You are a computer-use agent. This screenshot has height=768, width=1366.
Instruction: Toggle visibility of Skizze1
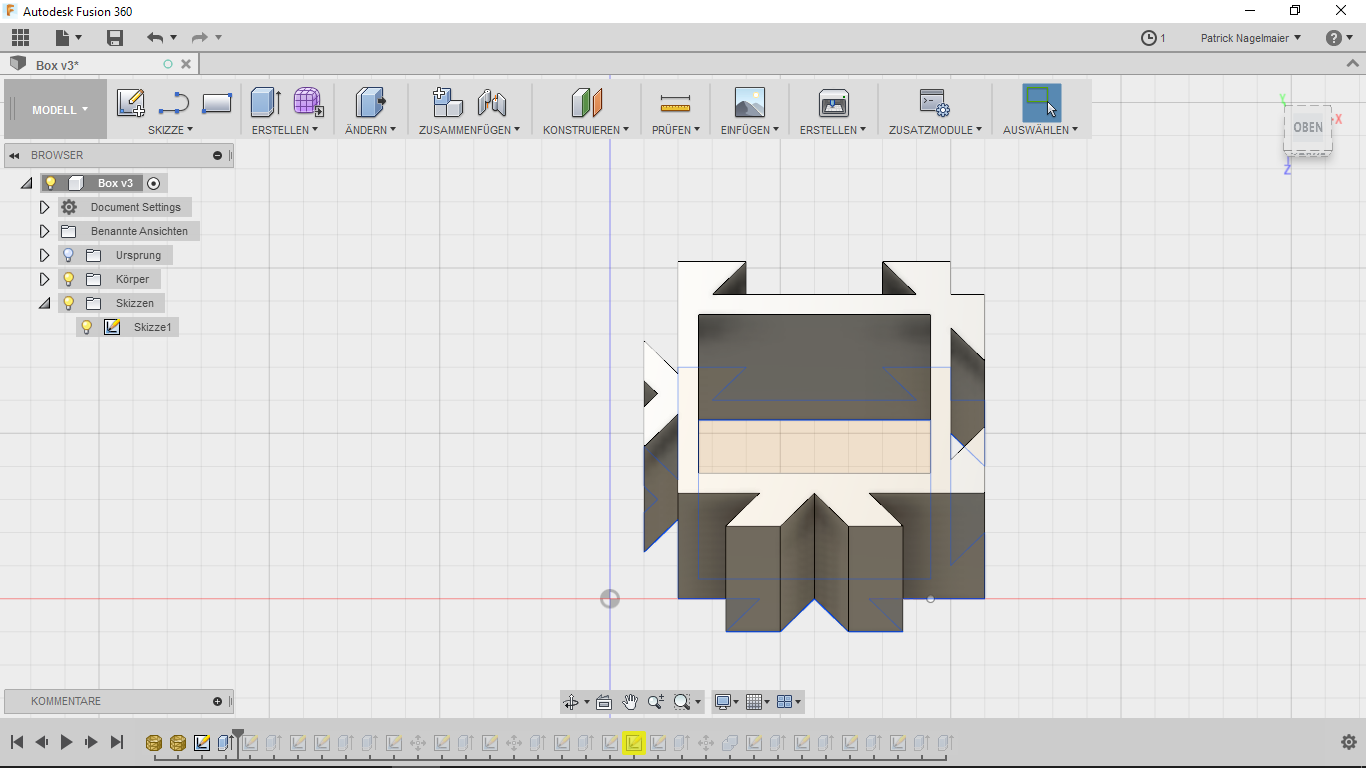point(87,326)
